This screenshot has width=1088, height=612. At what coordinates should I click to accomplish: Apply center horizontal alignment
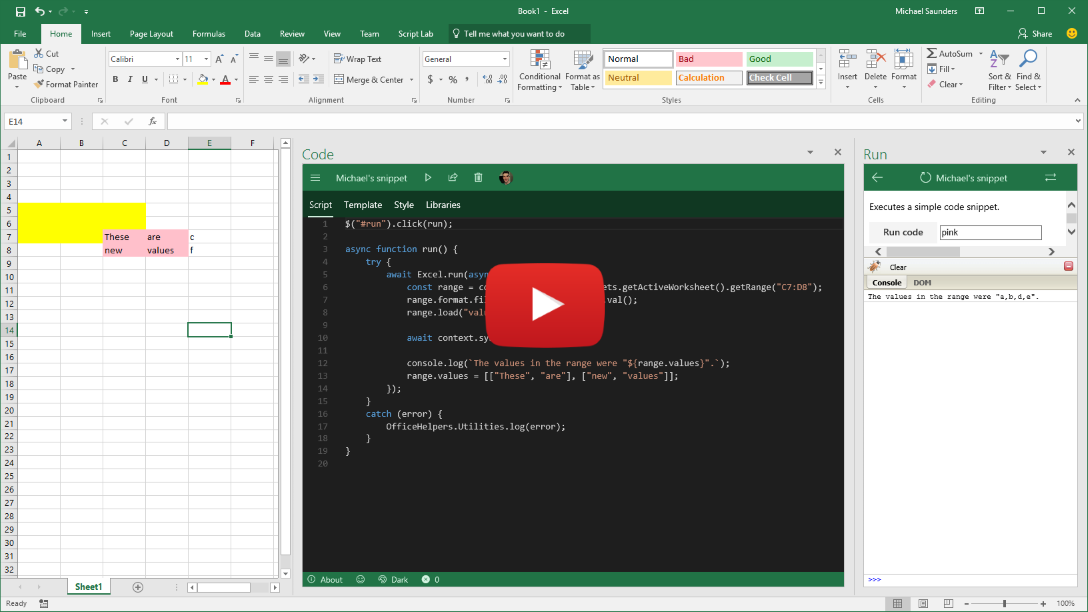click(x=269, y=80)
